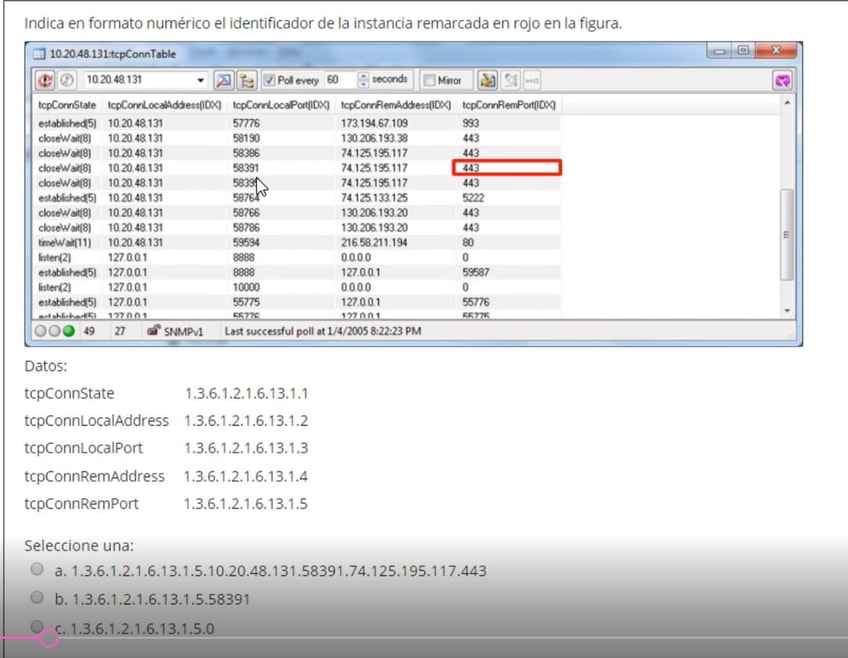
Task: Sort by tcpConnRemAddress(IDX) column header
Action: (x=396, y=105)
